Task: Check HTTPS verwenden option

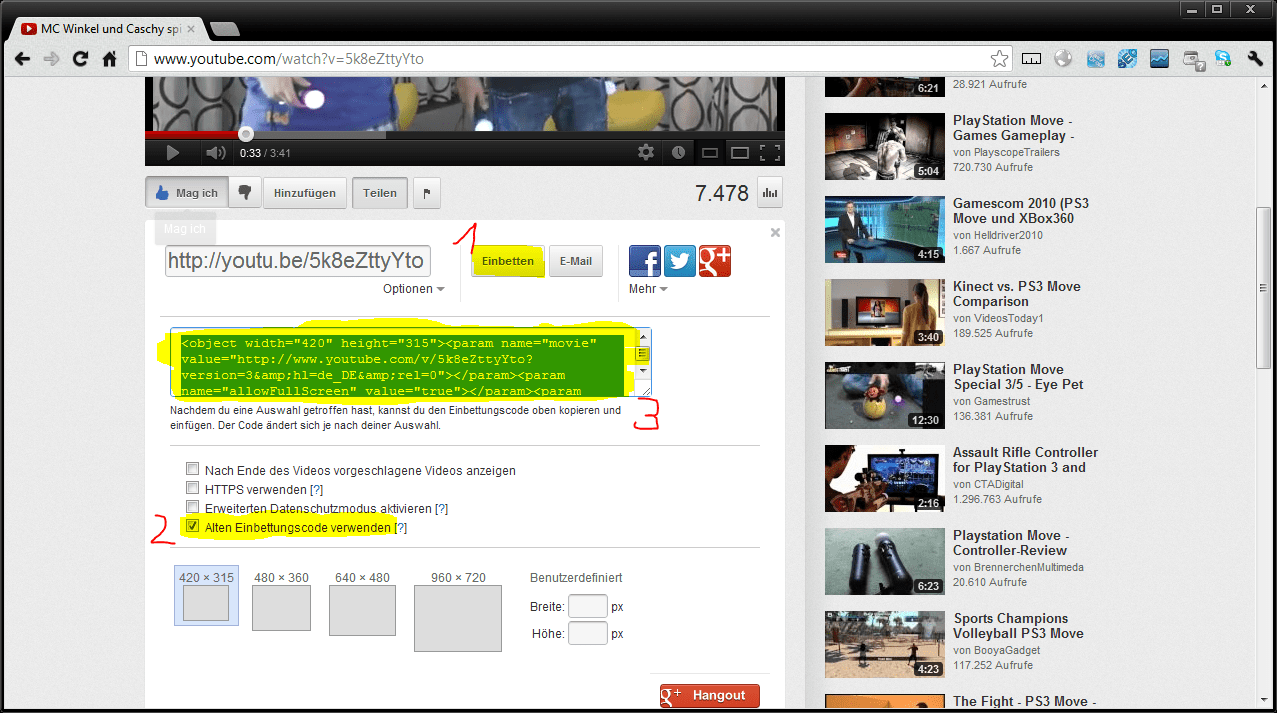Action: [x=192, y=488]
